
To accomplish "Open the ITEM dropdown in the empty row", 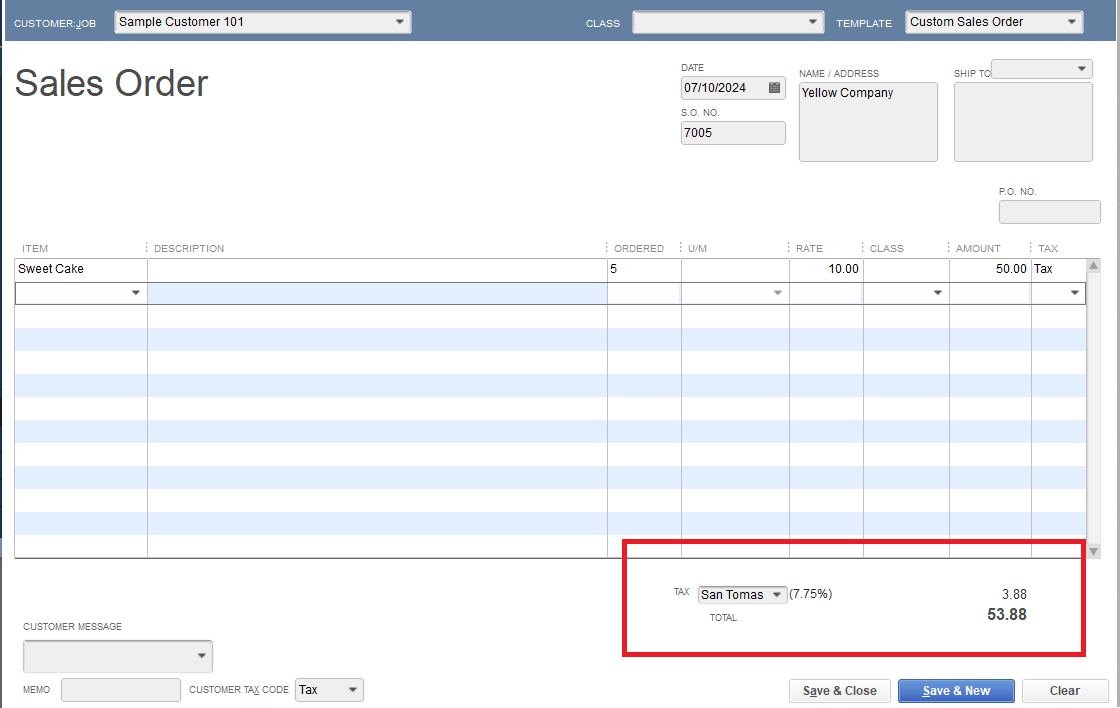I will tap(136, 293).
